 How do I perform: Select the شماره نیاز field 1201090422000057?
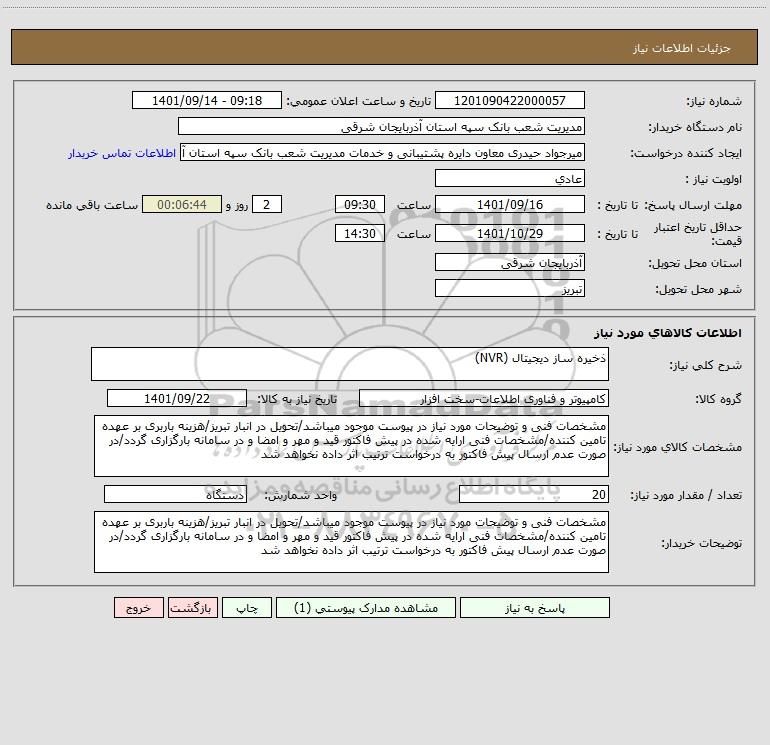[510, 100]
